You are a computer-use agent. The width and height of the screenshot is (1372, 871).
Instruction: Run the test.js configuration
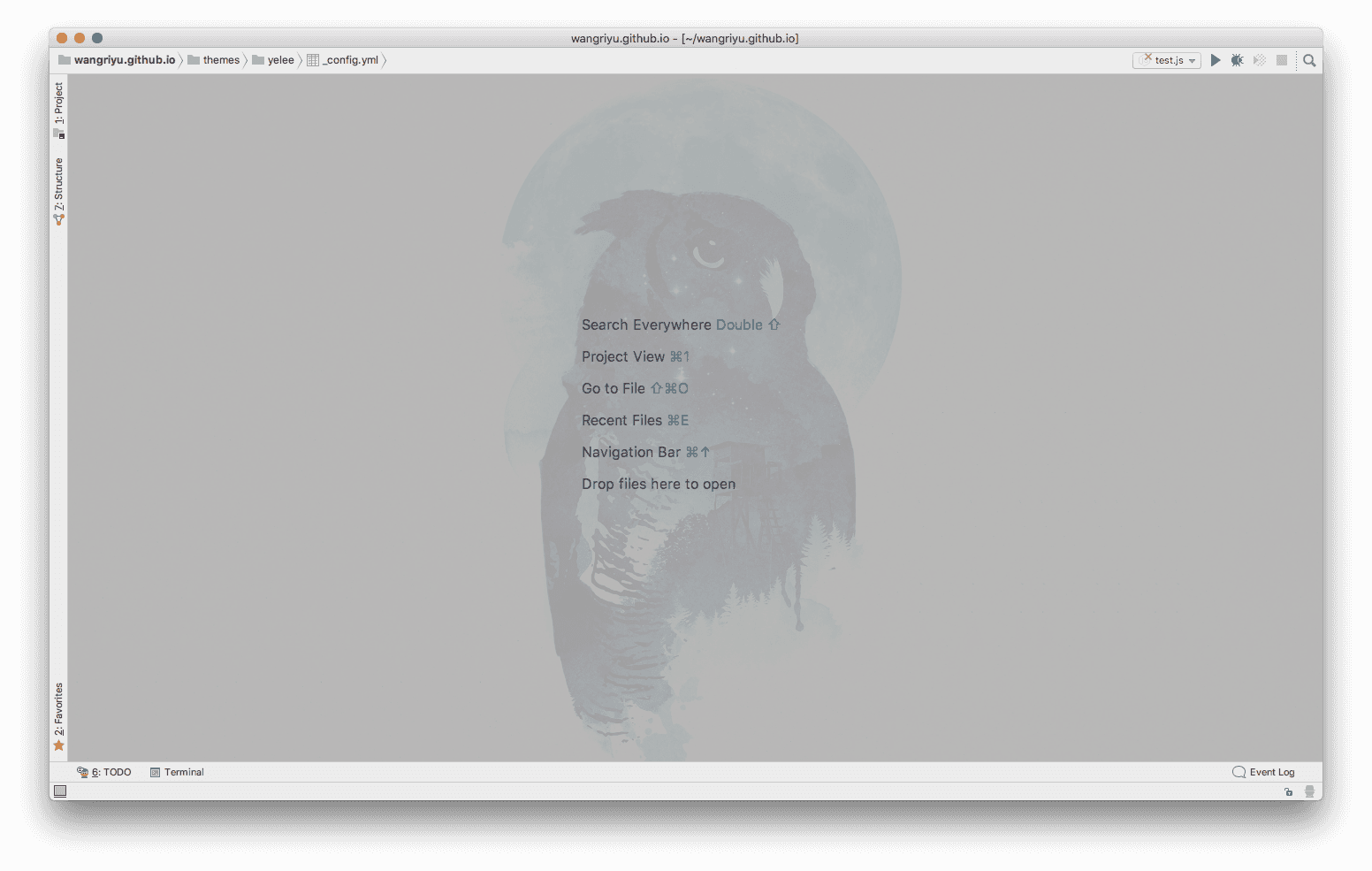(x=1216, y=60)
